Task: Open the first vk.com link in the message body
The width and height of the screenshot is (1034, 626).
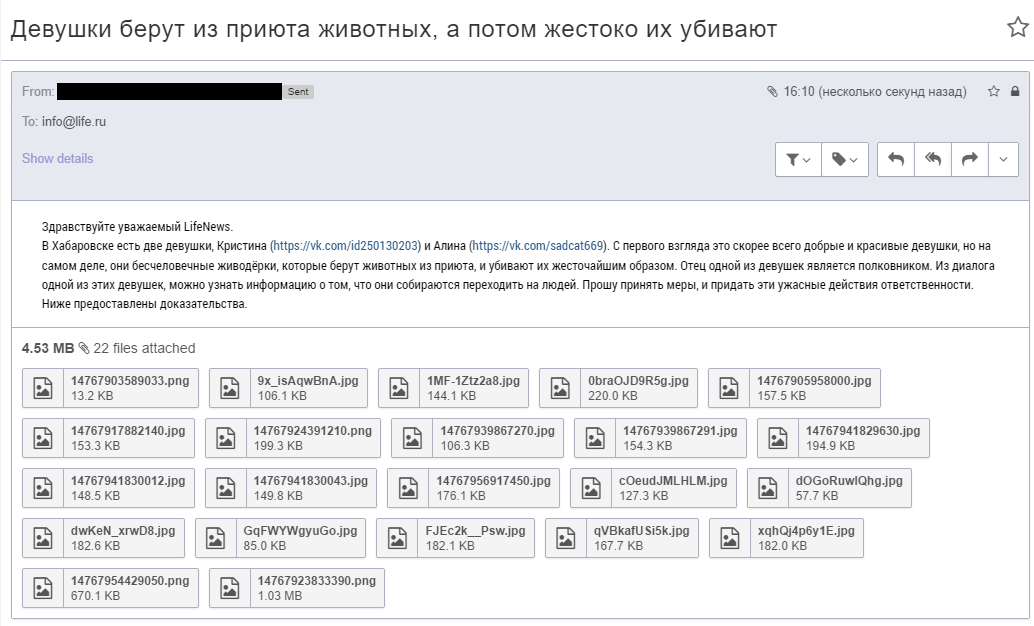Action: pyautogui.click(x=347, y=245)
